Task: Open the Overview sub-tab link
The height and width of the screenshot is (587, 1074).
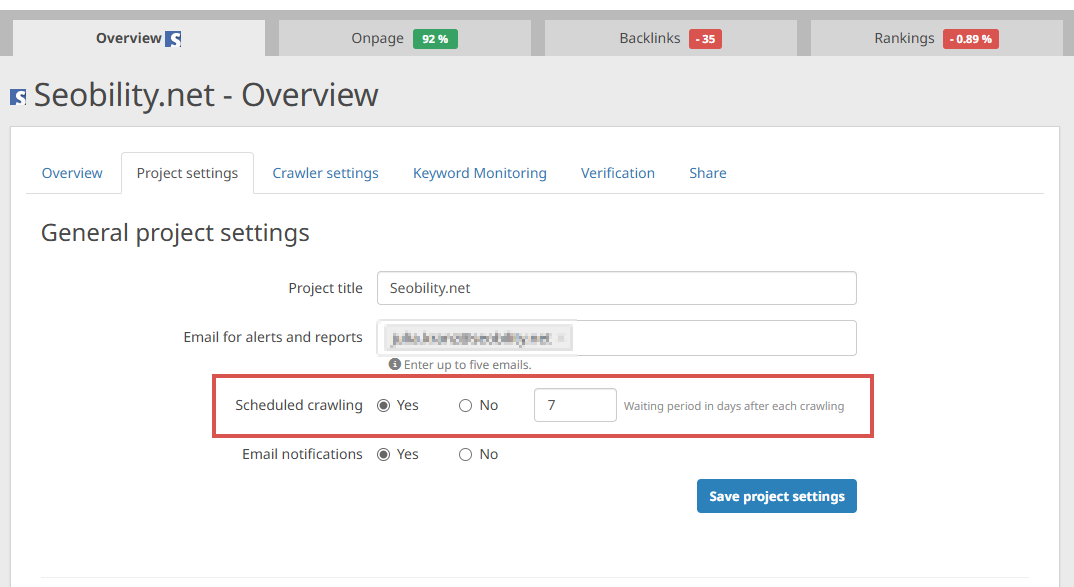Action: [x=72, y=173]
